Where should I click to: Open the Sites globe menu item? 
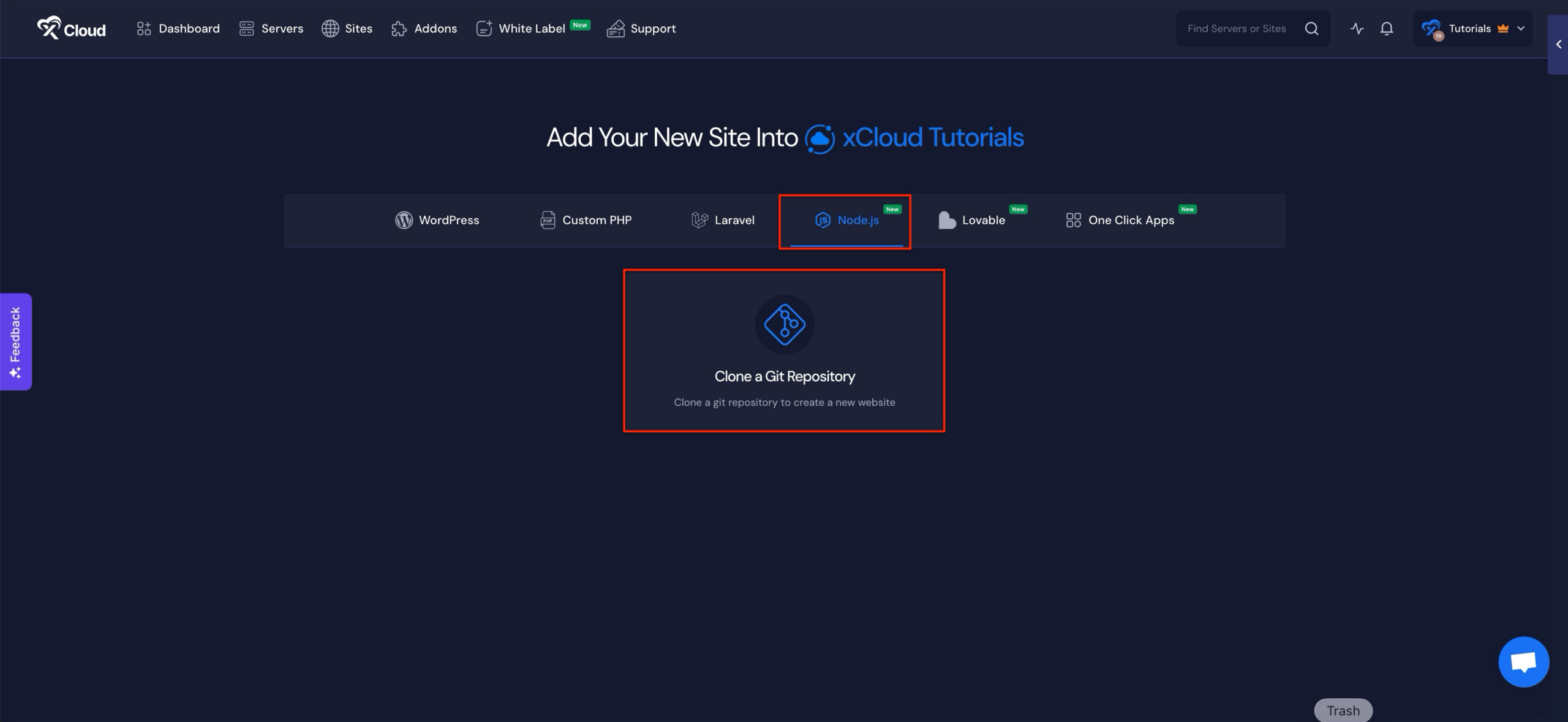pyautogui.click(x=347, y=28)
